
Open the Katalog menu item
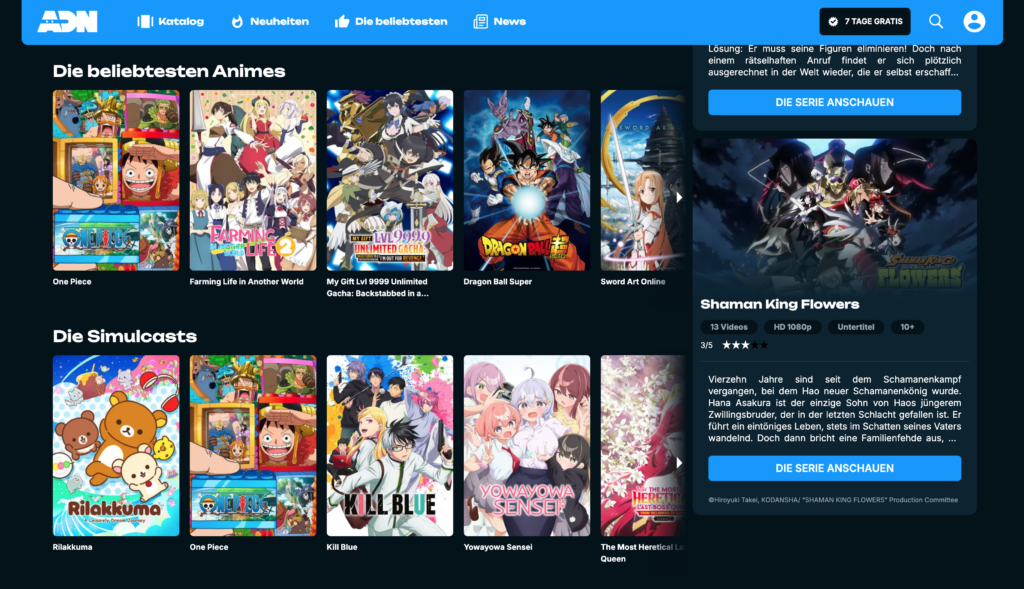tap(170, 22)
